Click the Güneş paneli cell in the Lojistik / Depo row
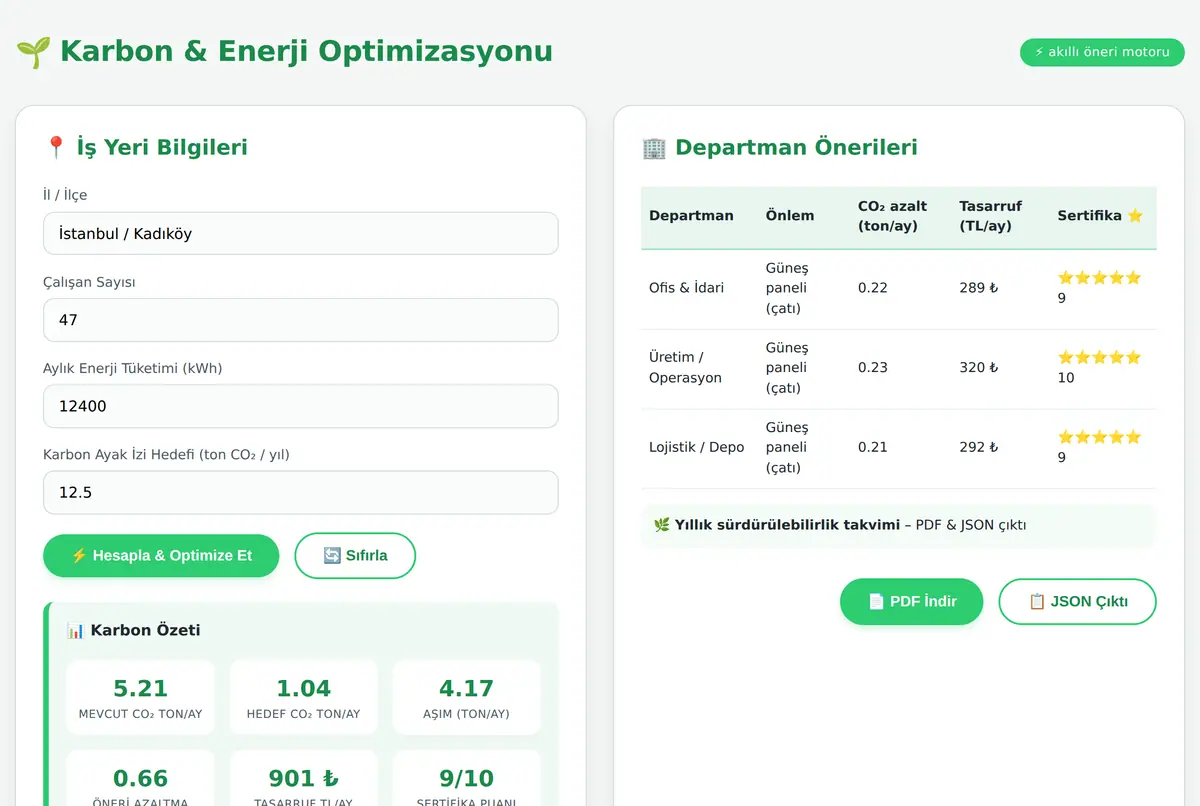The width and height of the screenshot is (1200, 806). point(787,447)
